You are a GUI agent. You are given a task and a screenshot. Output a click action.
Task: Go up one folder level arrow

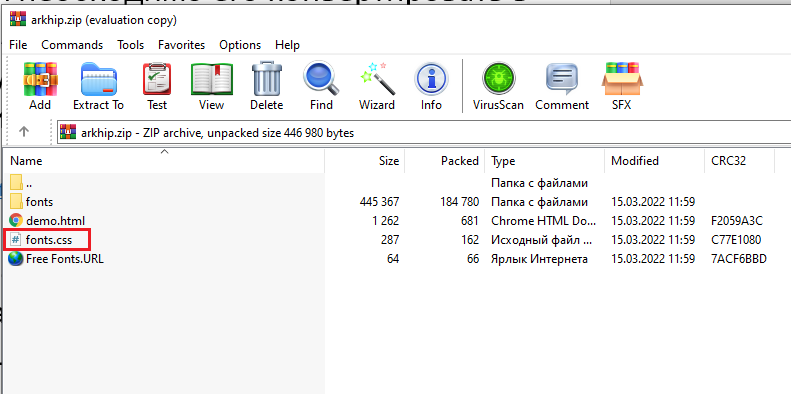(x=24, y=132)
